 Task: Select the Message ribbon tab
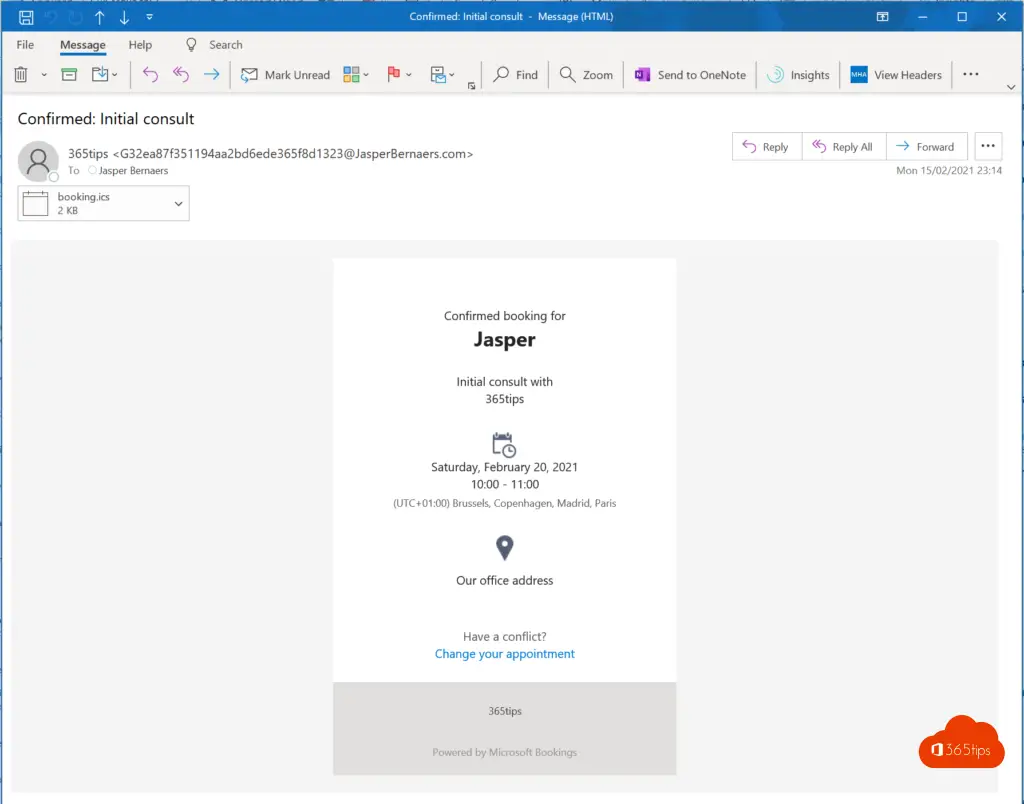[82, 44]
